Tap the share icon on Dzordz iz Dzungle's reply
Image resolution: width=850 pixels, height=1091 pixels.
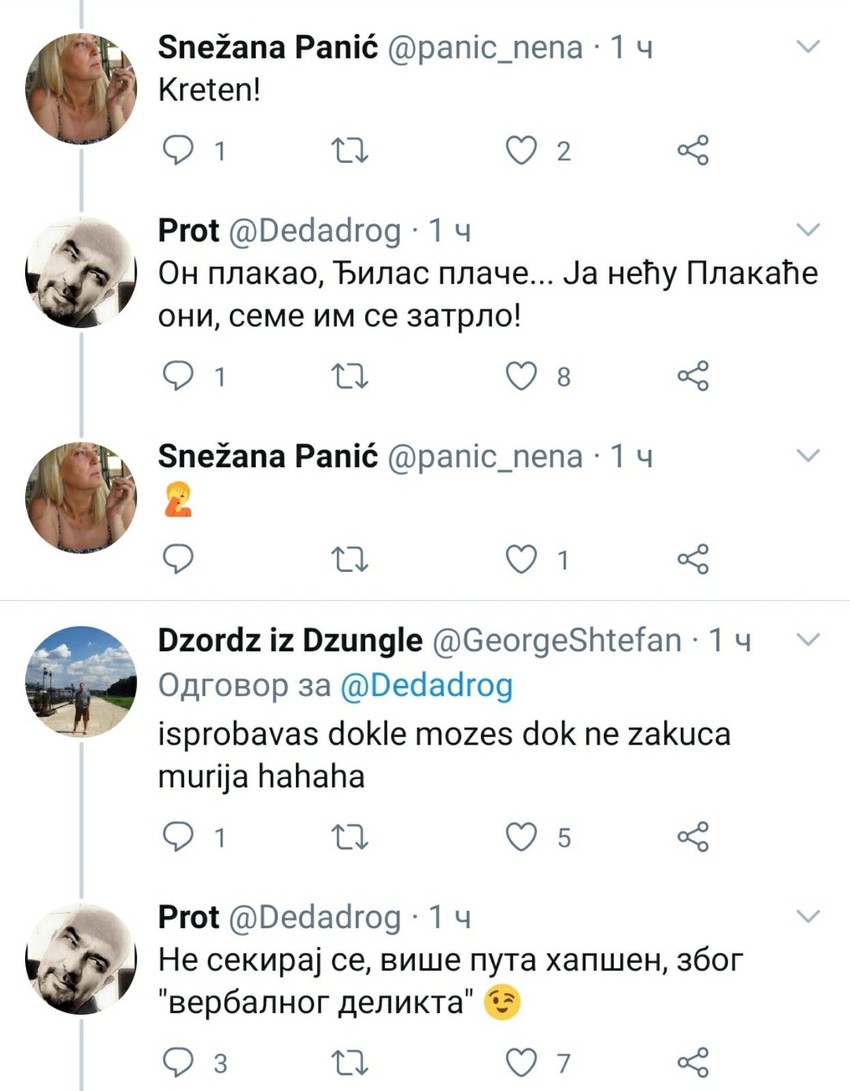click(694, 838)
